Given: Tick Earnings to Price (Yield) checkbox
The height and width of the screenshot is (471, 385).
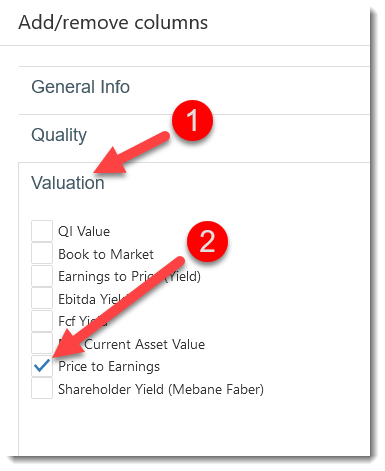Looking at the screenshot, I should coord(42,276).
